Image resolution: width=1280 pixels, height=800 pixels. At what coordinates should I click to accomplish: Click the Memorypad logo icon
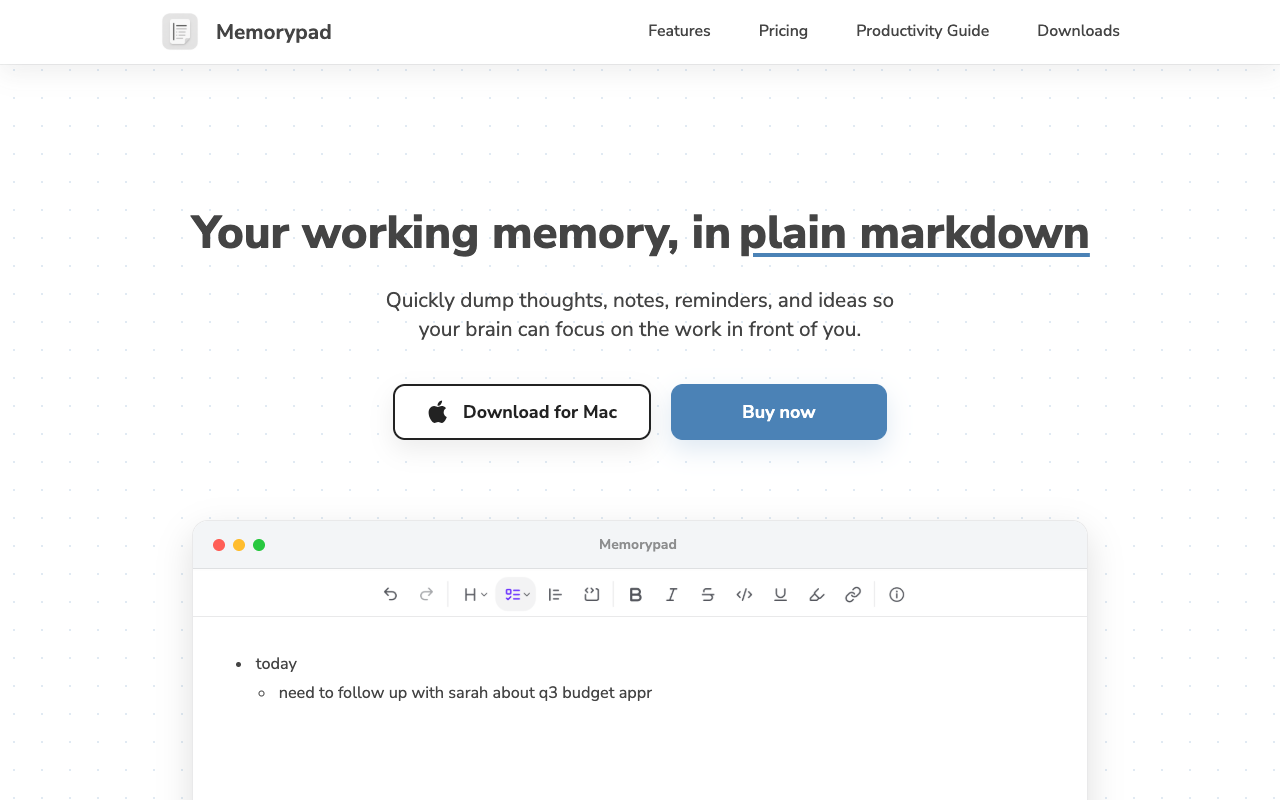click(180, 32)
